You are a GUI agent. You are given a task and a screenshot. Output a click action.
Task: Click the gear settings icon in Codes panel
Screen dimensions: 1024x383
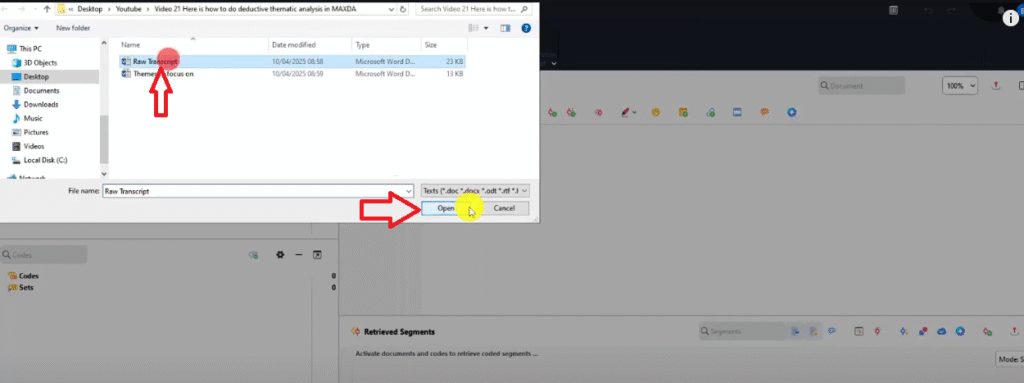tap(280, 254)
